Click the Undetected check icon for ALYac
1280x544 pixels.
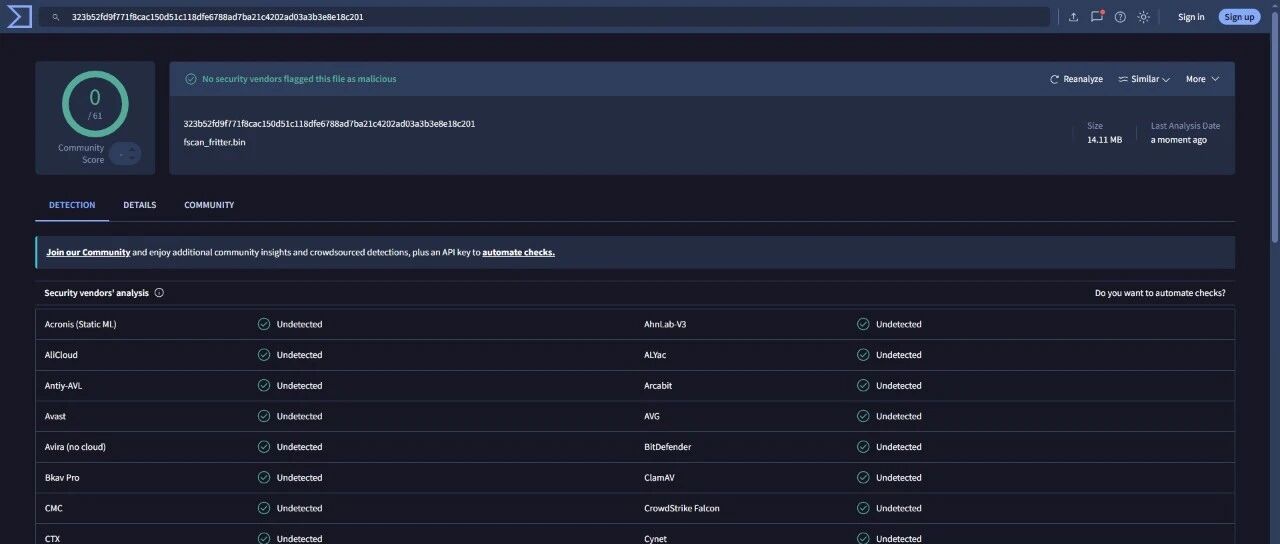click(x=863, y=355)
